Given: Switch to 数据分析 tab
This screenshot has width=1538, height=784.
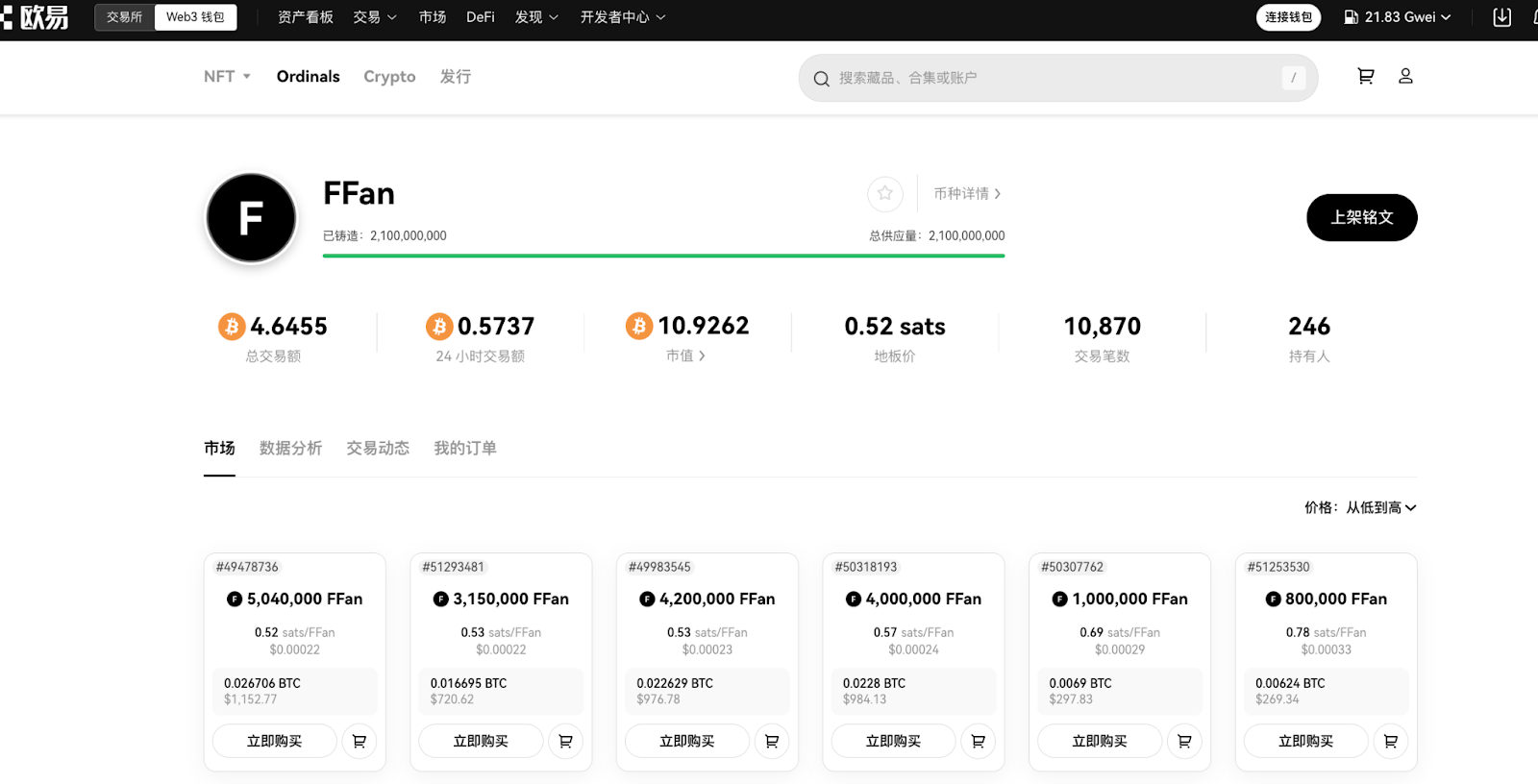Looking at the screenshot, I should pyautogui.click(x=290, y=448).
